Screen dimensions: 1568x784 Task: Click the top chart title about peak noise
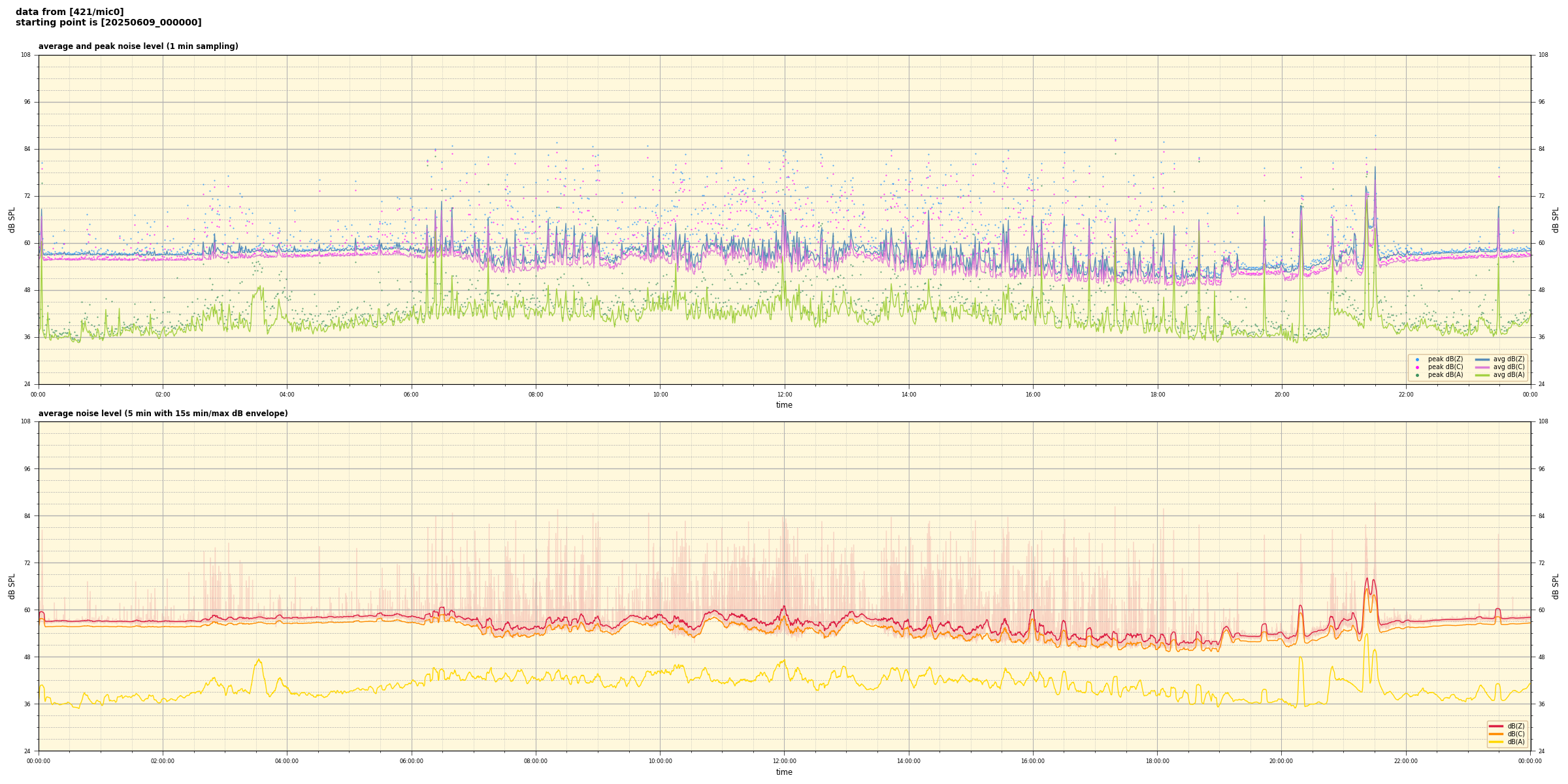point(138,46)
